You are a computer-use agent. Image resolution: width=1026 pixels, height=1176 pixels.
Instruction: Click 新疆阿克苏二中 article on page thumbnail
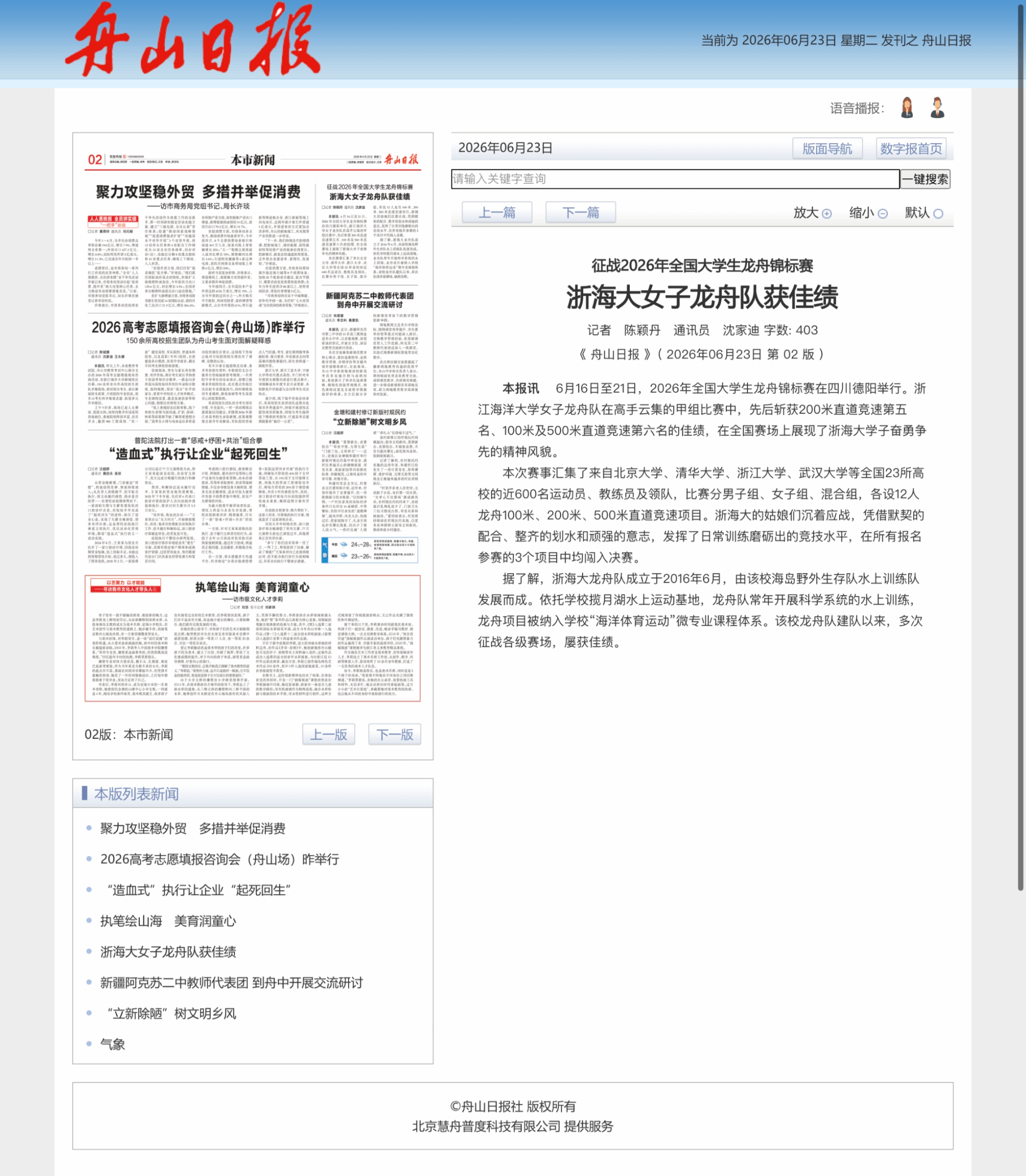point(370,344)
